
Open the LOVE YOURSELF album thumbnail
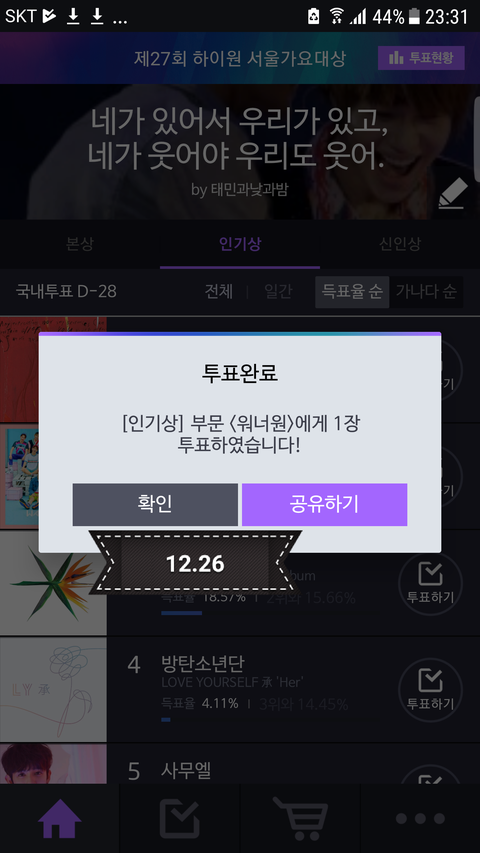pos(53,690)
